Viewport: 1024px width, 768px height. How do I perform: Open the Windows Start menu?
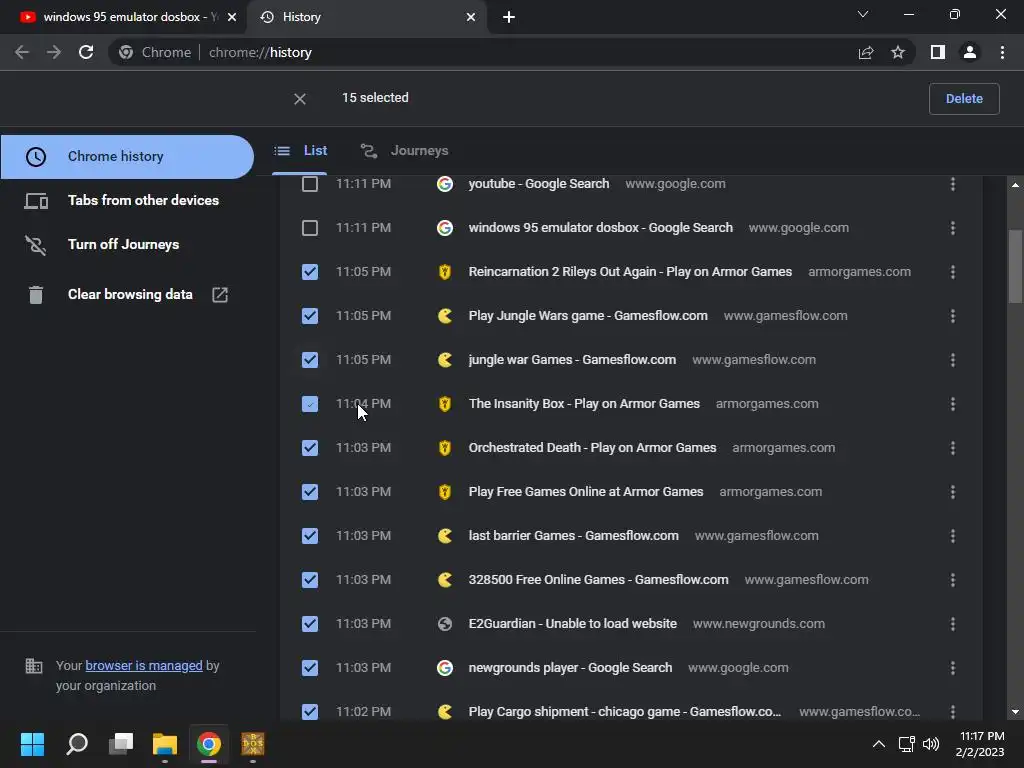(x=33, y=744)
